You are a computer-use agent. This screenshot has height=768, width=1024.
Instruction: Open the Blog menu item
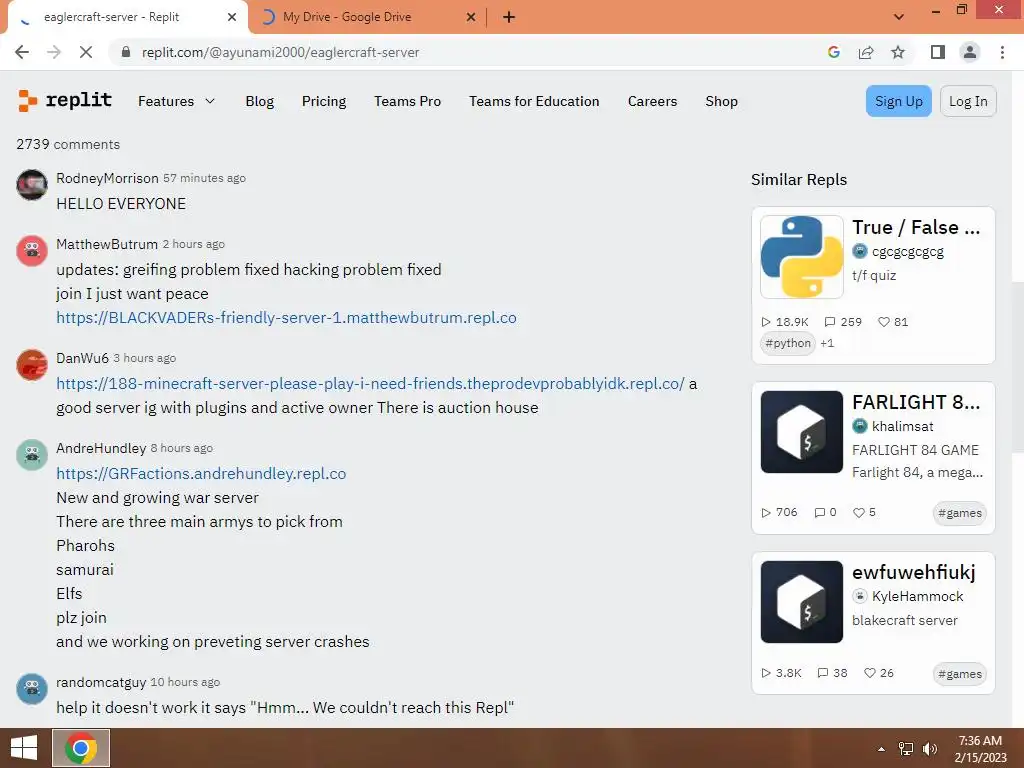(259, 101)
